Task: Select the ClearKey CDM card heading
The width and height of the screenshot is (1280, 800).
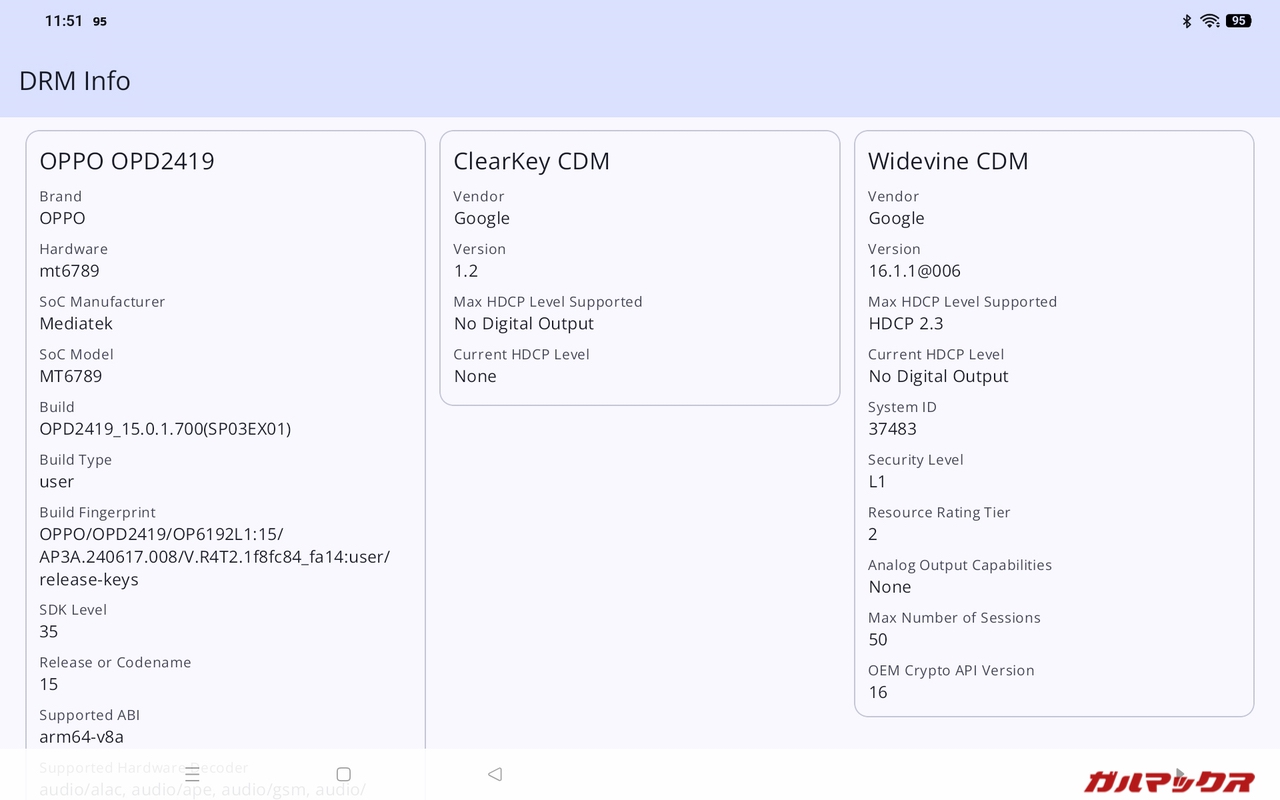Action: (x=531, y=161)
